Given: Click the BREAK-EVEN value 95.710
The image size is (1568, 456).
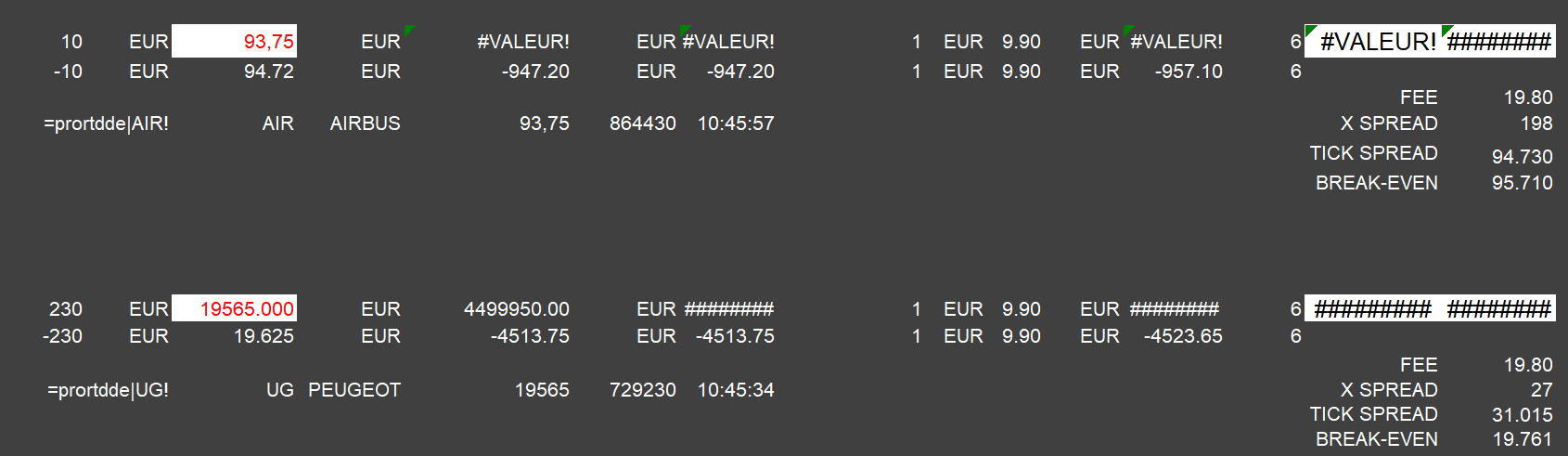Looking at the screenshot, I should [1522, 183].
